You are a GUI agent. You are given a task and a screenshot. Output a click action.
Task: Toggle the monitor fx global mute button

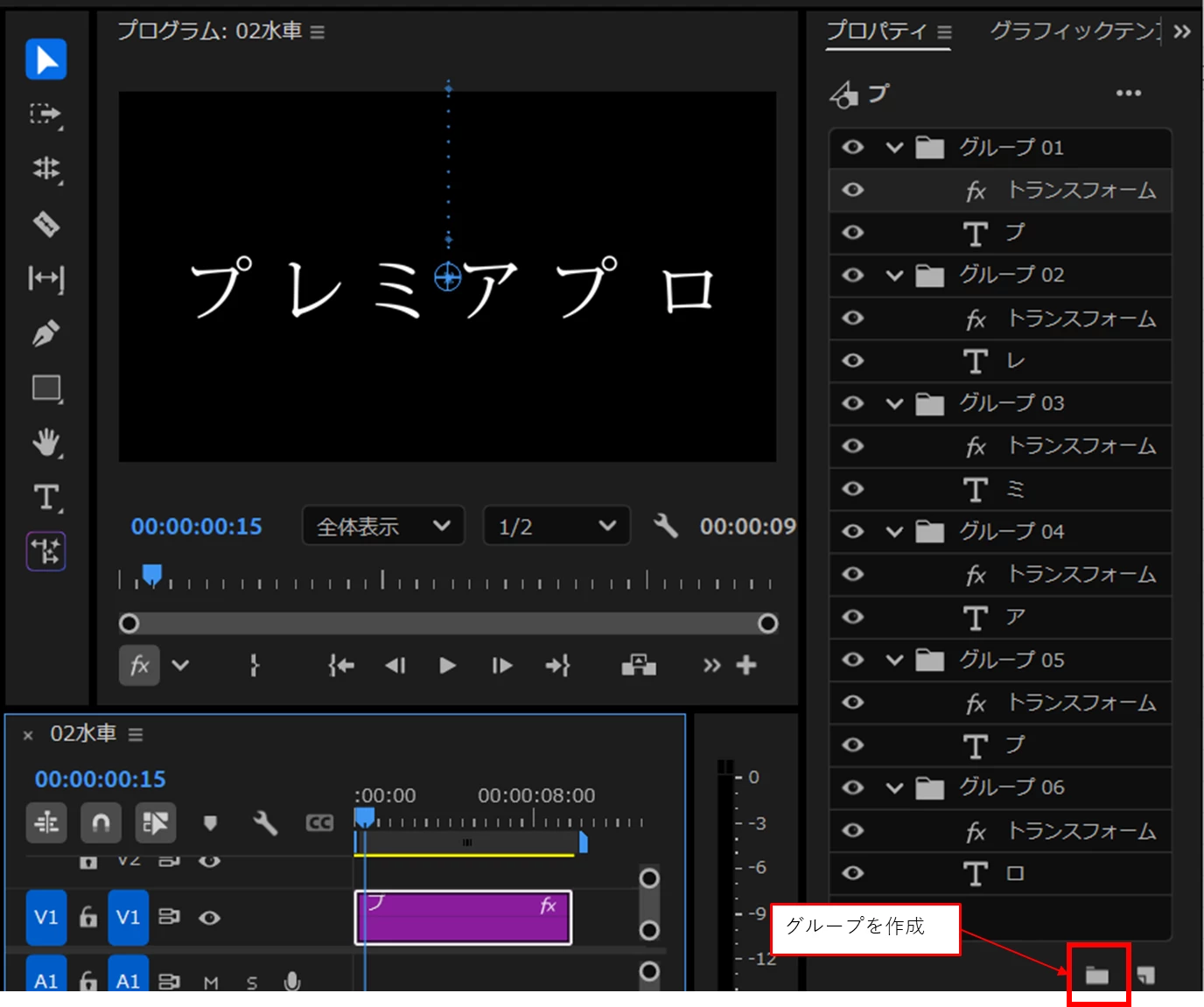coord(139,666)
